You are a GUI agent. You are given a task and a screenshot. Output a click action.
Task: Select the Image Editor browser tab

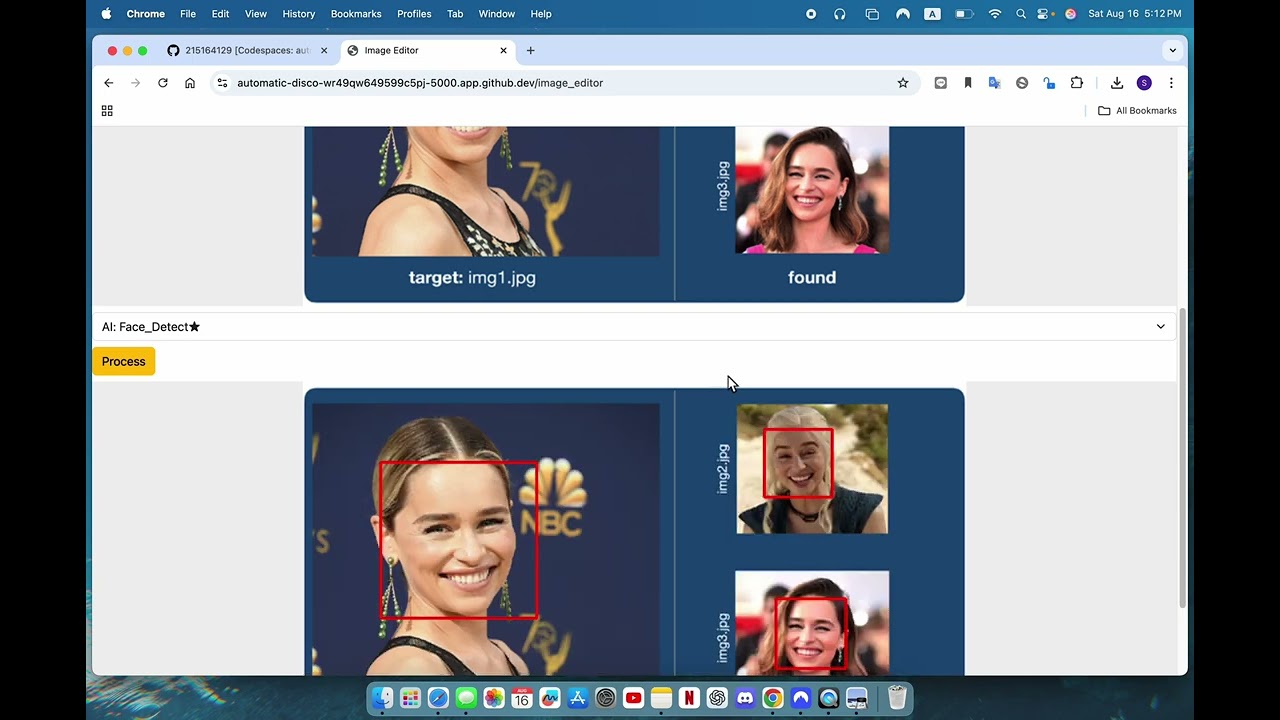point(428,50)
